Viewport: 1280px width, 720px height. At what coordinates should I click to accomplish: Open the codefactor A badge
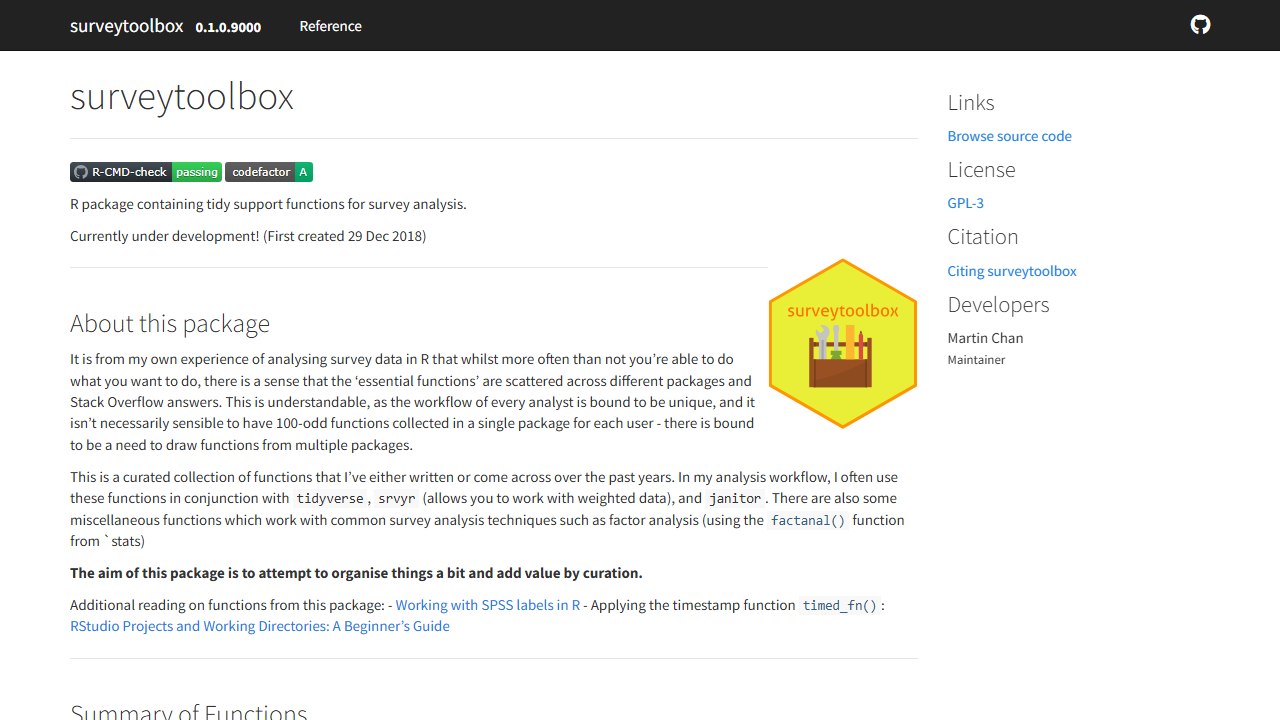[x=269, y=172]
